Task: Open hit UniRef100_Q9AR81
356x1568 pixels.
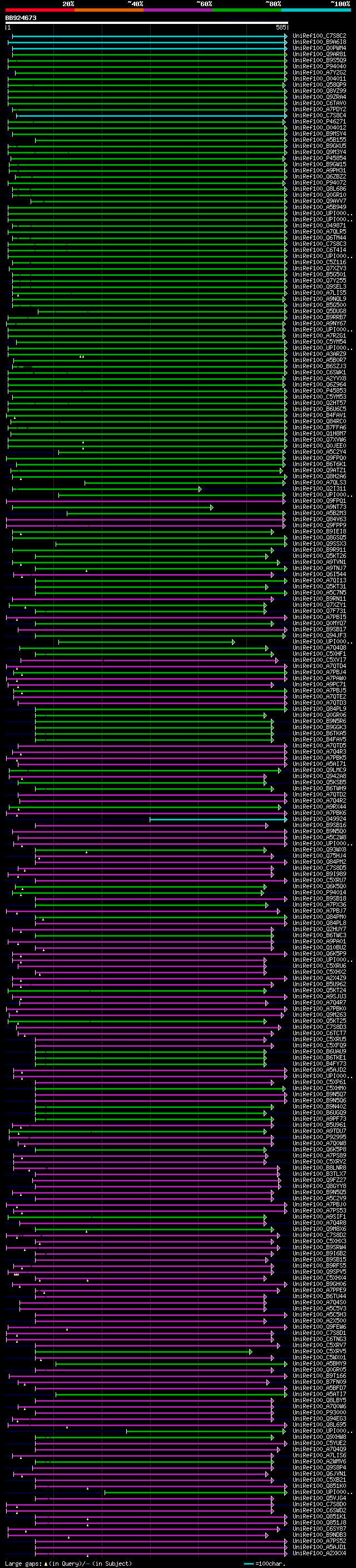Action: coord(319,54)
